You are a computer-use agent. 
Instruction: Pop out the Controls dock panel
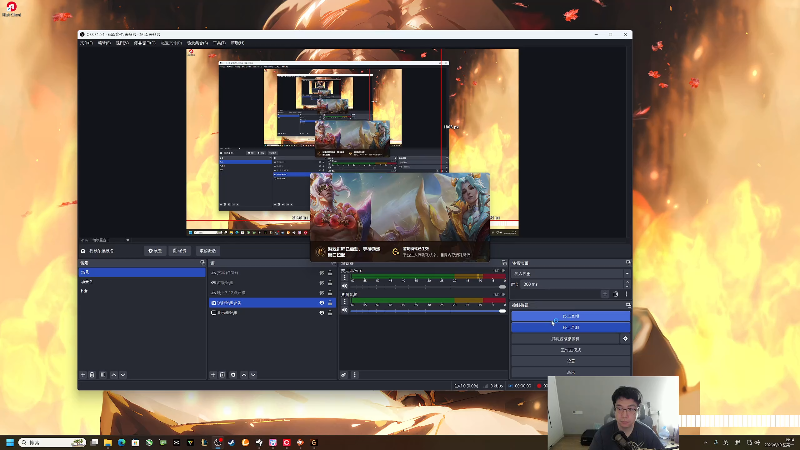coord(628,305)
